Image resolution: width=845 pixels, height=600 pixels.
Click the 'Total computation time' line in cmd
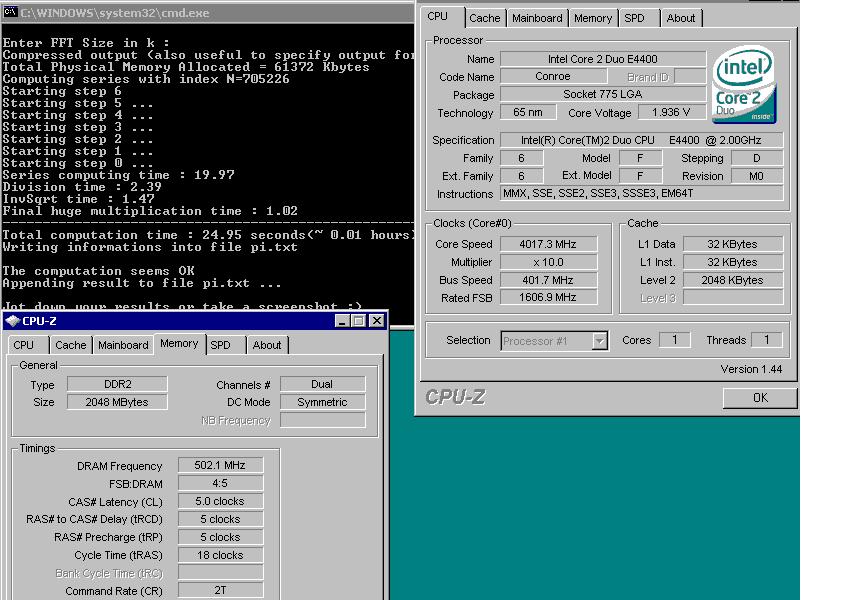208,235
